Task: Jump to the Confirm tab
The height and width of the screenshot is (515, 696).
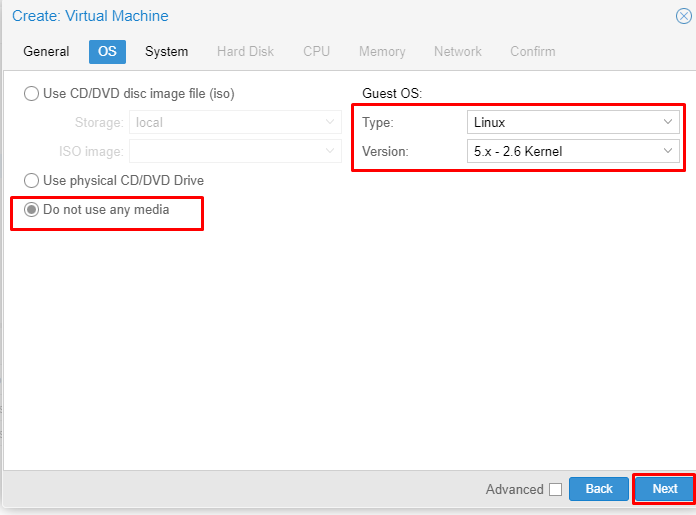Action: tap(532, 52)
